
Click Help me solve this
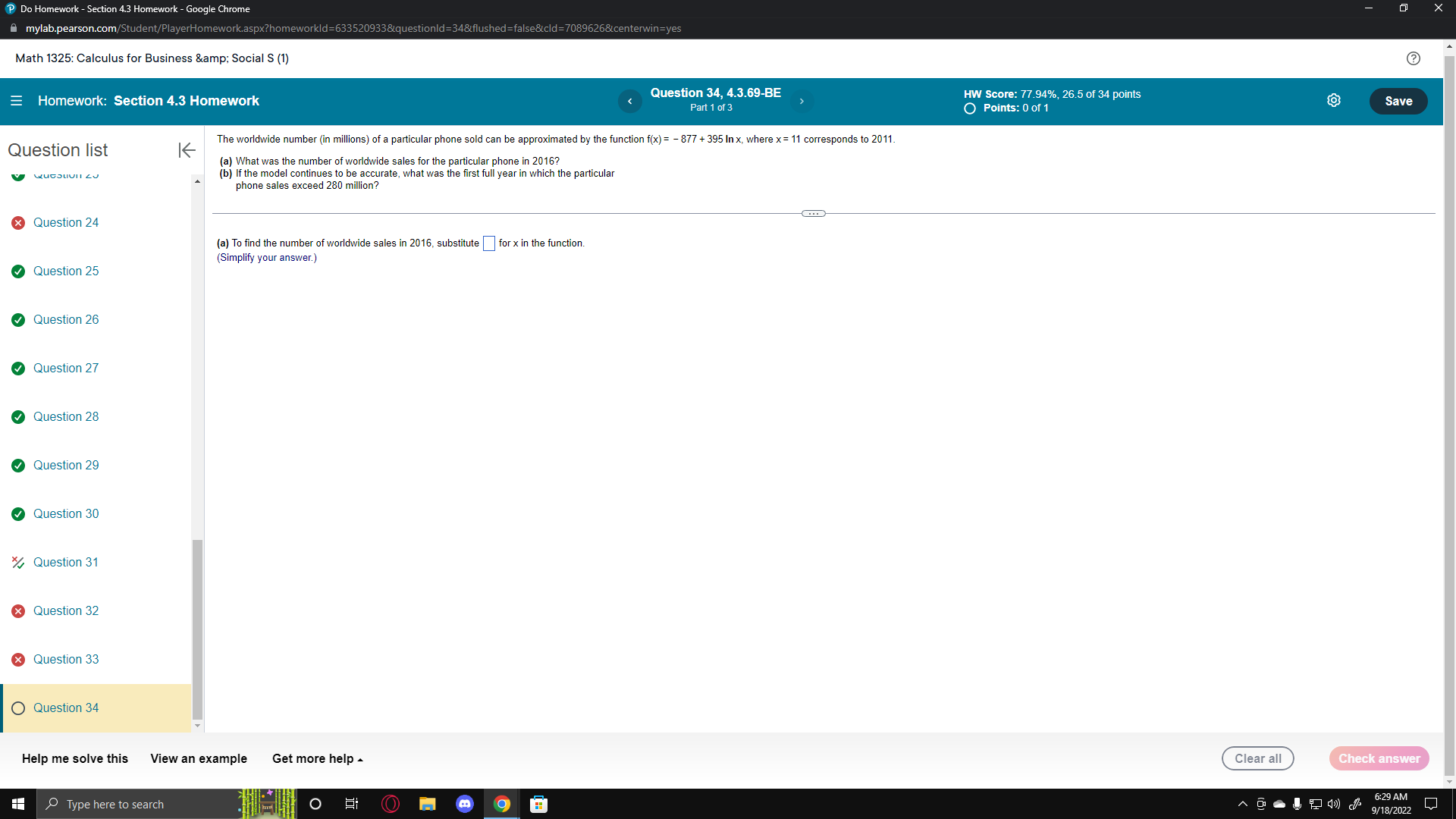coord(75,758)
